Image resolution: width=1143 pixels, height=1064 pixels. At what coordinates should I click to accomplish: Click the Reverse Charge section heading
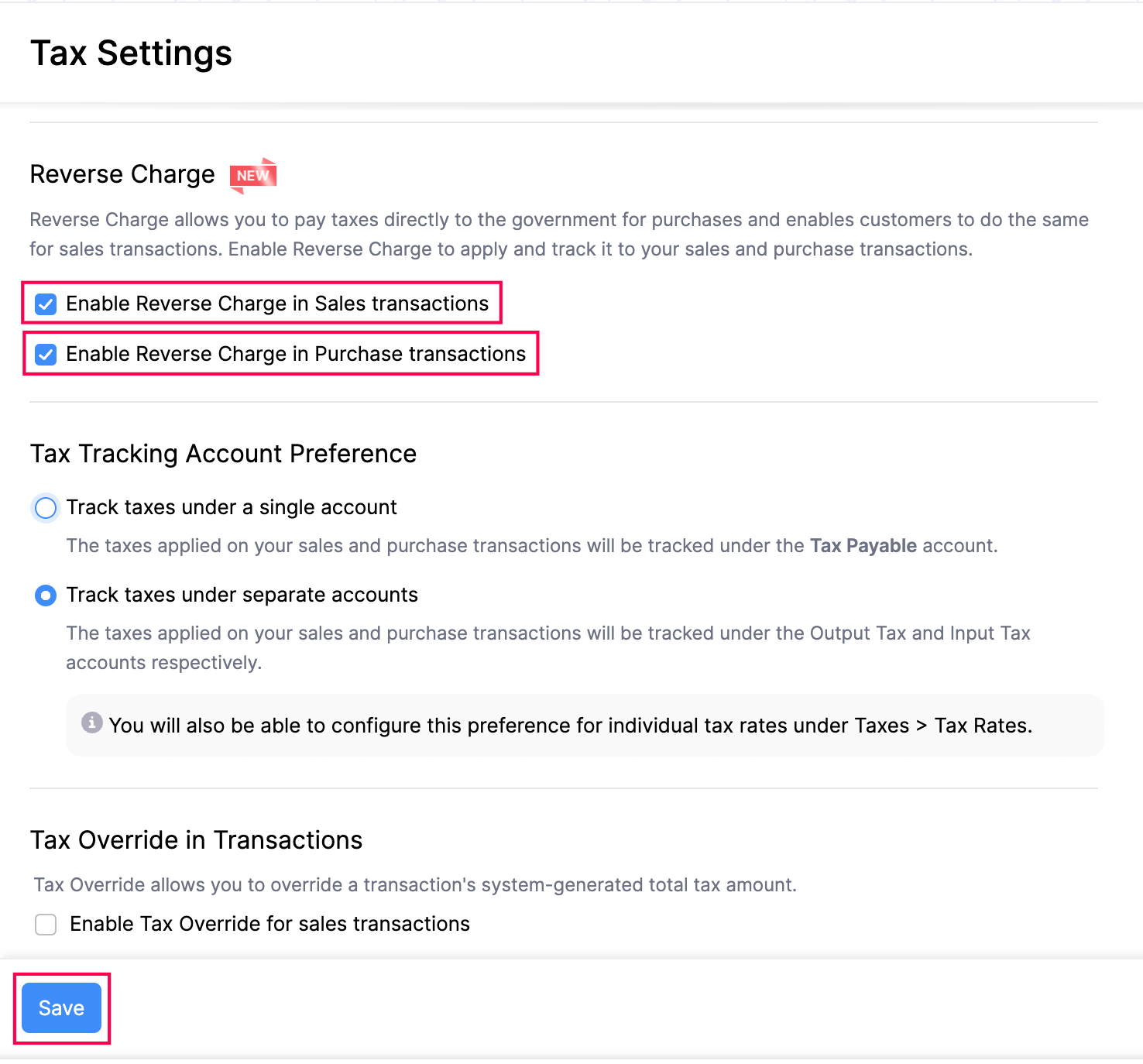tap(122, 174)
